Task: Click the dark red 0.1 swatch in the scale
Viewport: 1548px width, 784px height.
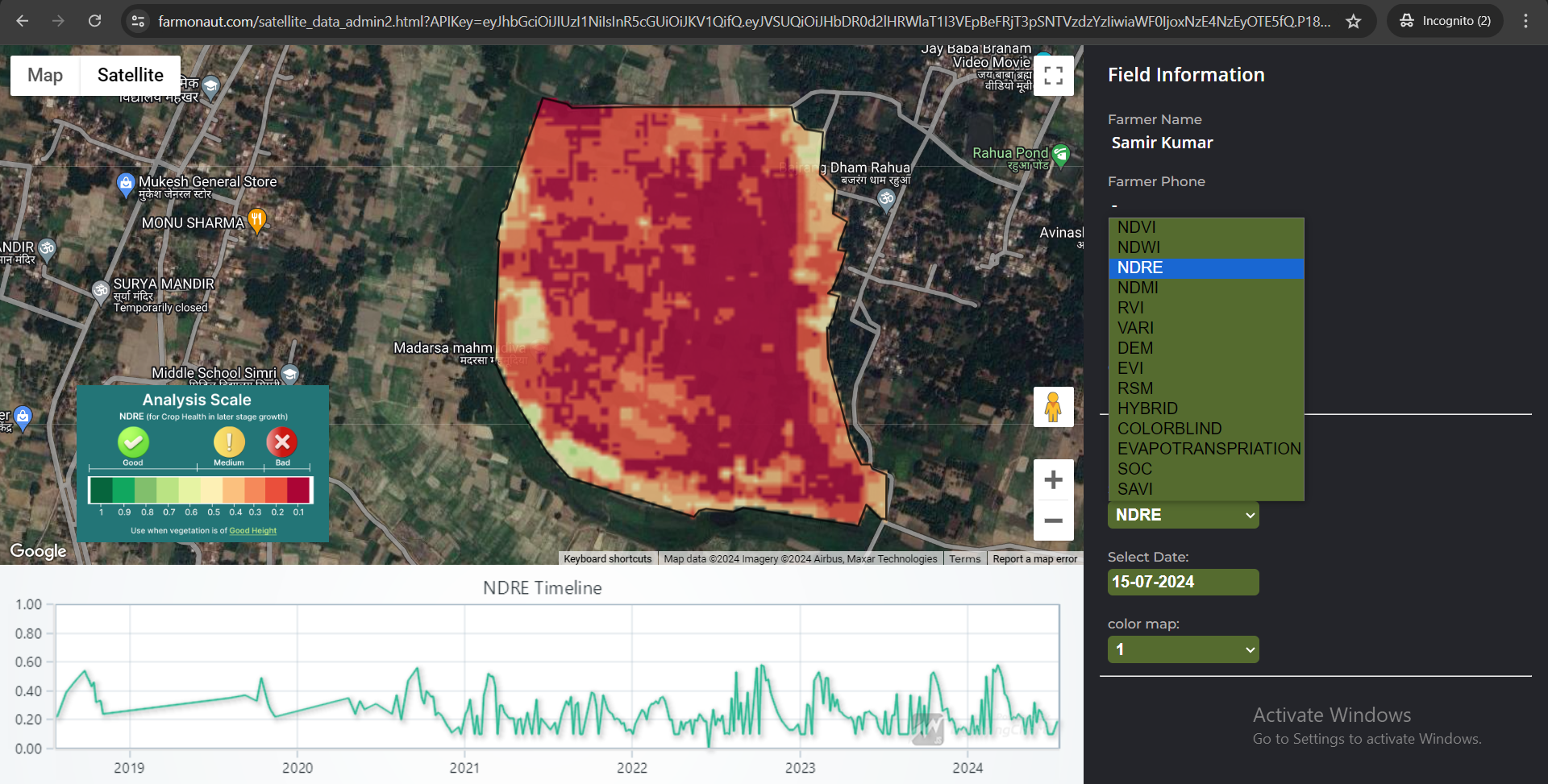Action: (298, 490)
